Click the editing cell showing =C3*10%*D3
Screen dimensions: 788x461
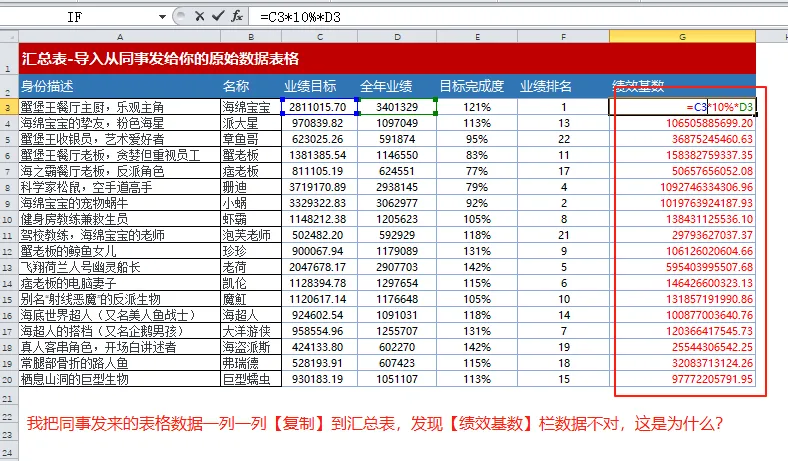[682, 107]
